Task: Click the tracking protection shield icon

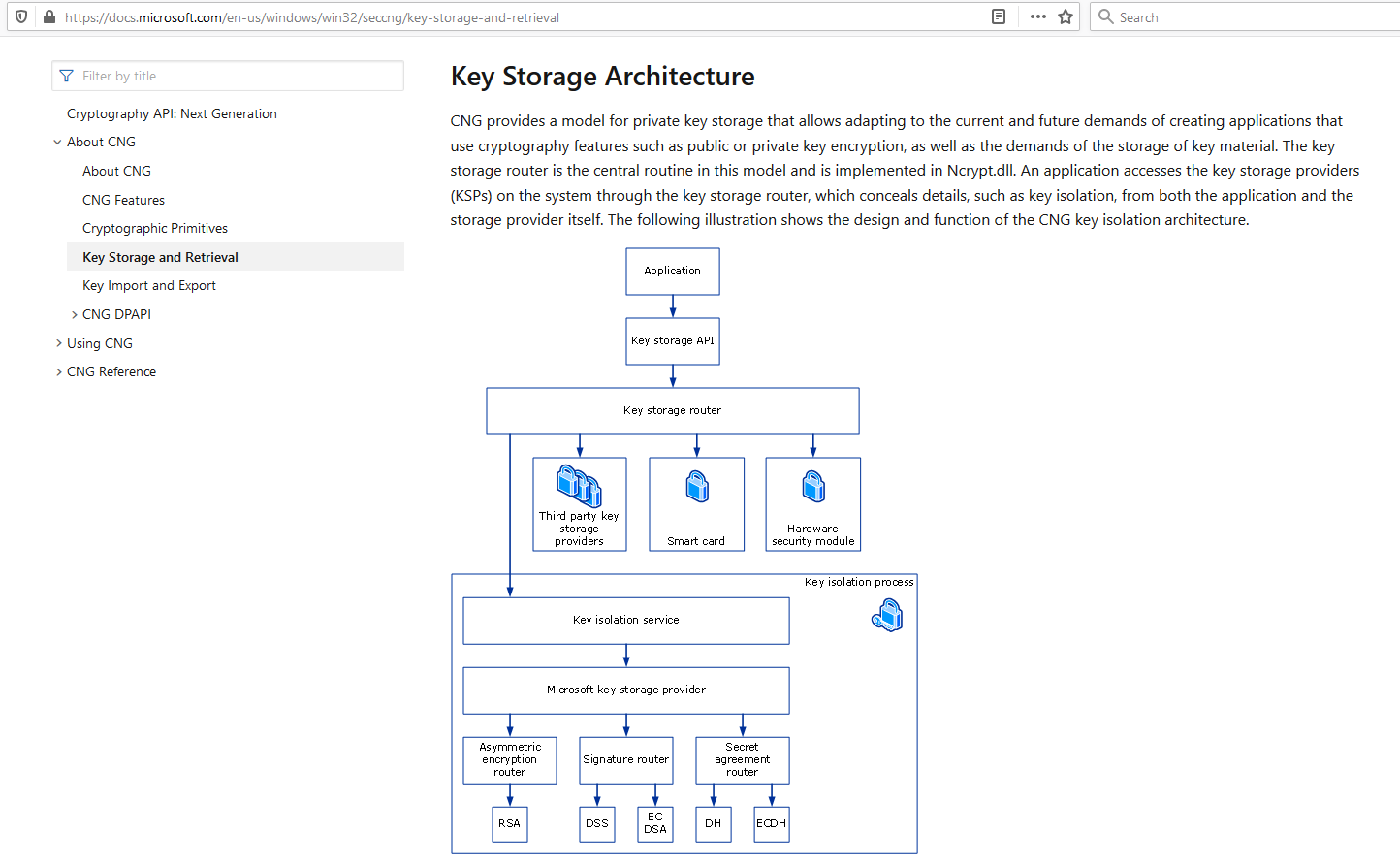Action: click(21, 16)
